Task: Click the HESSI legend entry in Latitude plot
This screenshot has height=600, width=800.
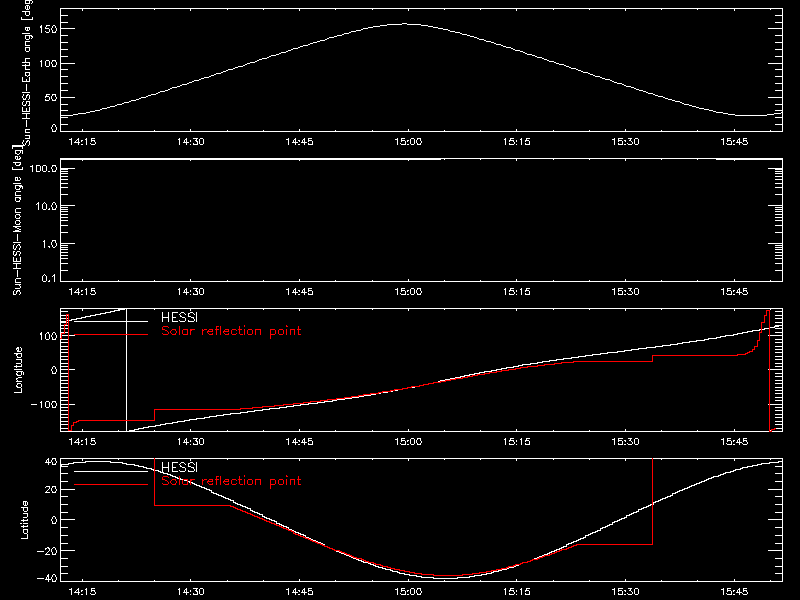Action: click(179, 467)
